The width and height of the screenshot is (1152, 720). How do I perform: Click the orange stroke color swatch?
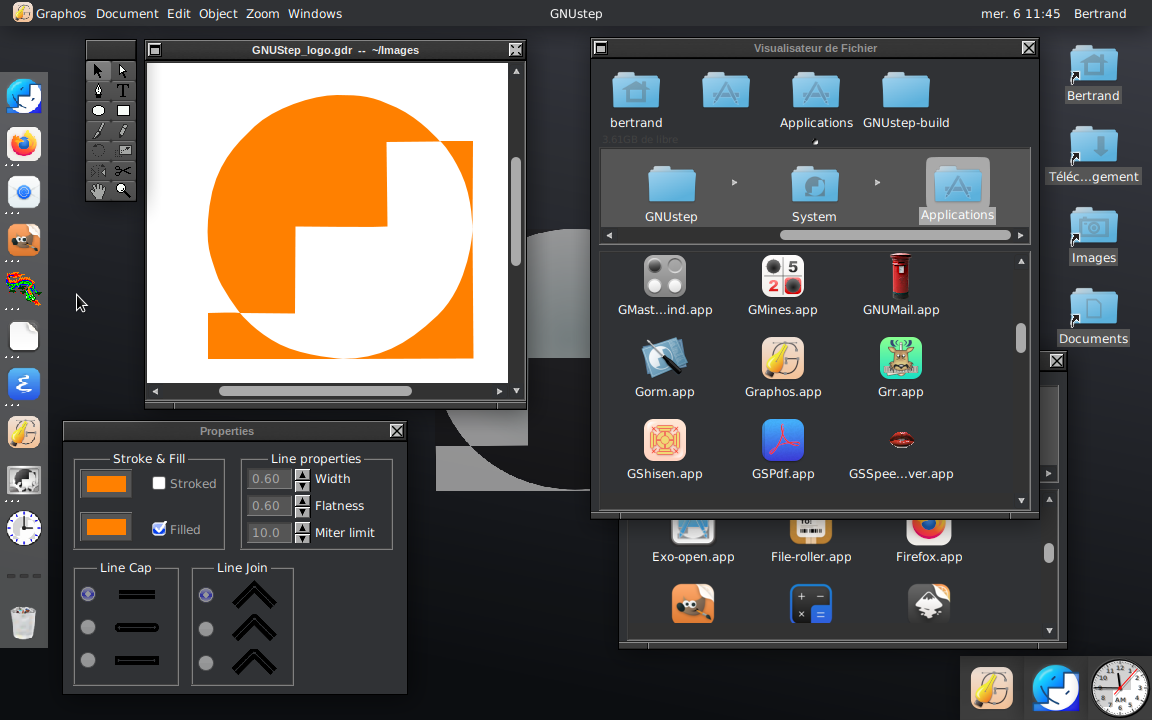pos(106,483)
